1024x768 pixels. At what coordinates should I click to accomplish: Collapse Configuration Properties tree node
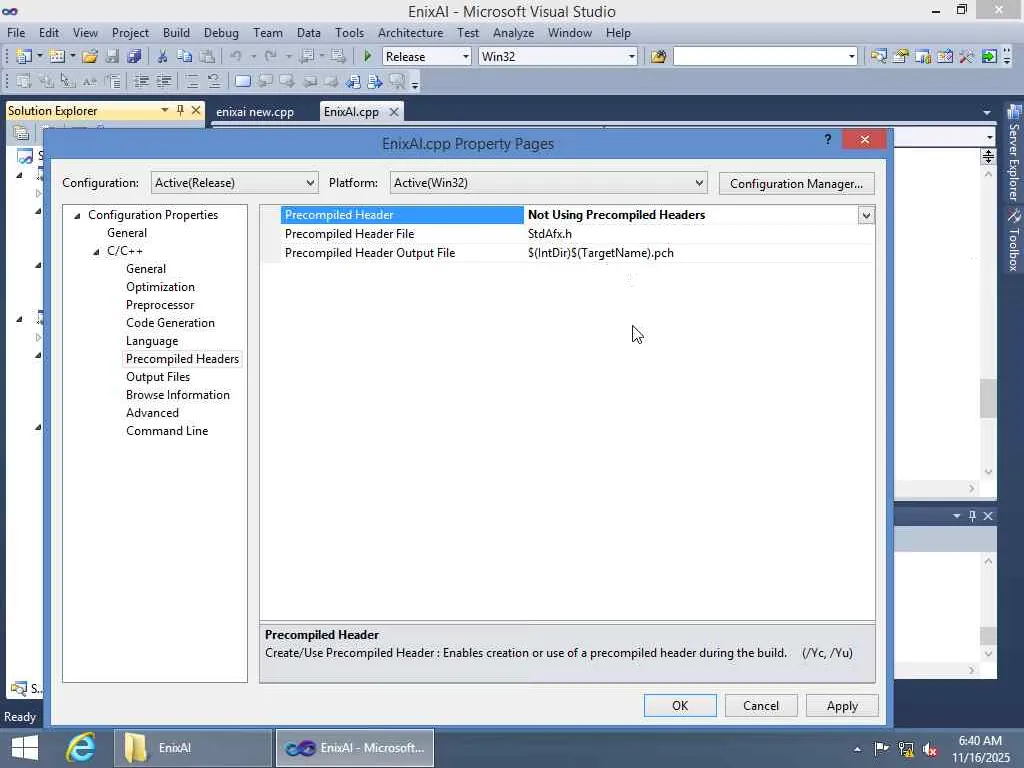[x=77, y=216]
